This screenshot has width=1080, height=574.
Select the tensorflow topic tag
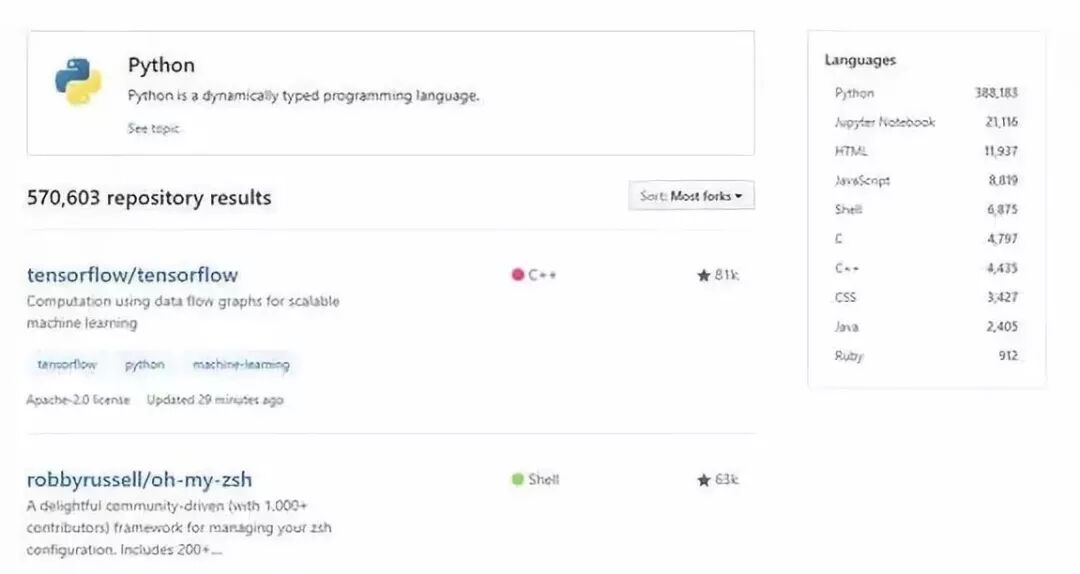coord(67,365)
